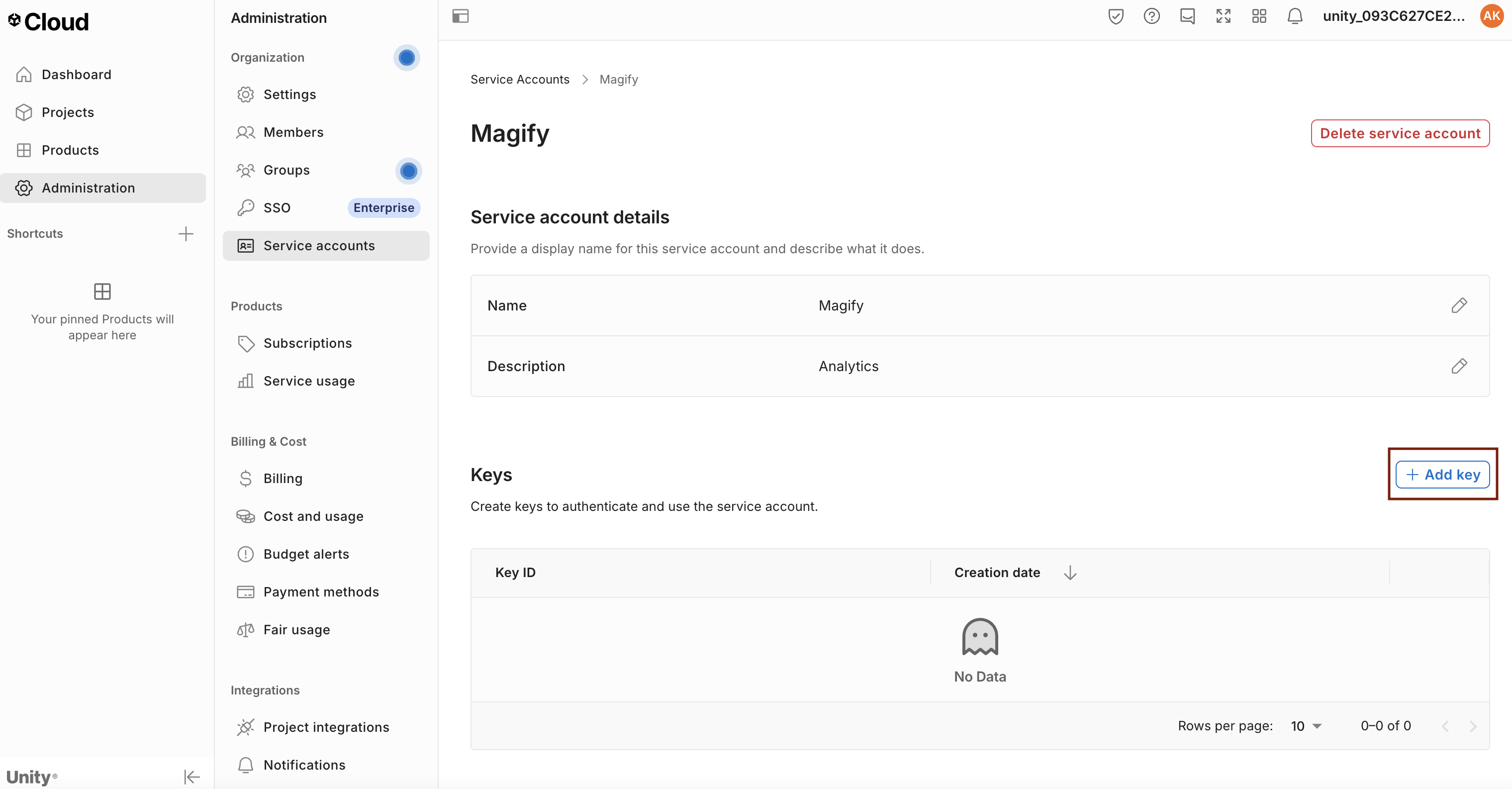Open Payment methods
The height and width of the screenshot is (789, 1512).
coord(326,592)
